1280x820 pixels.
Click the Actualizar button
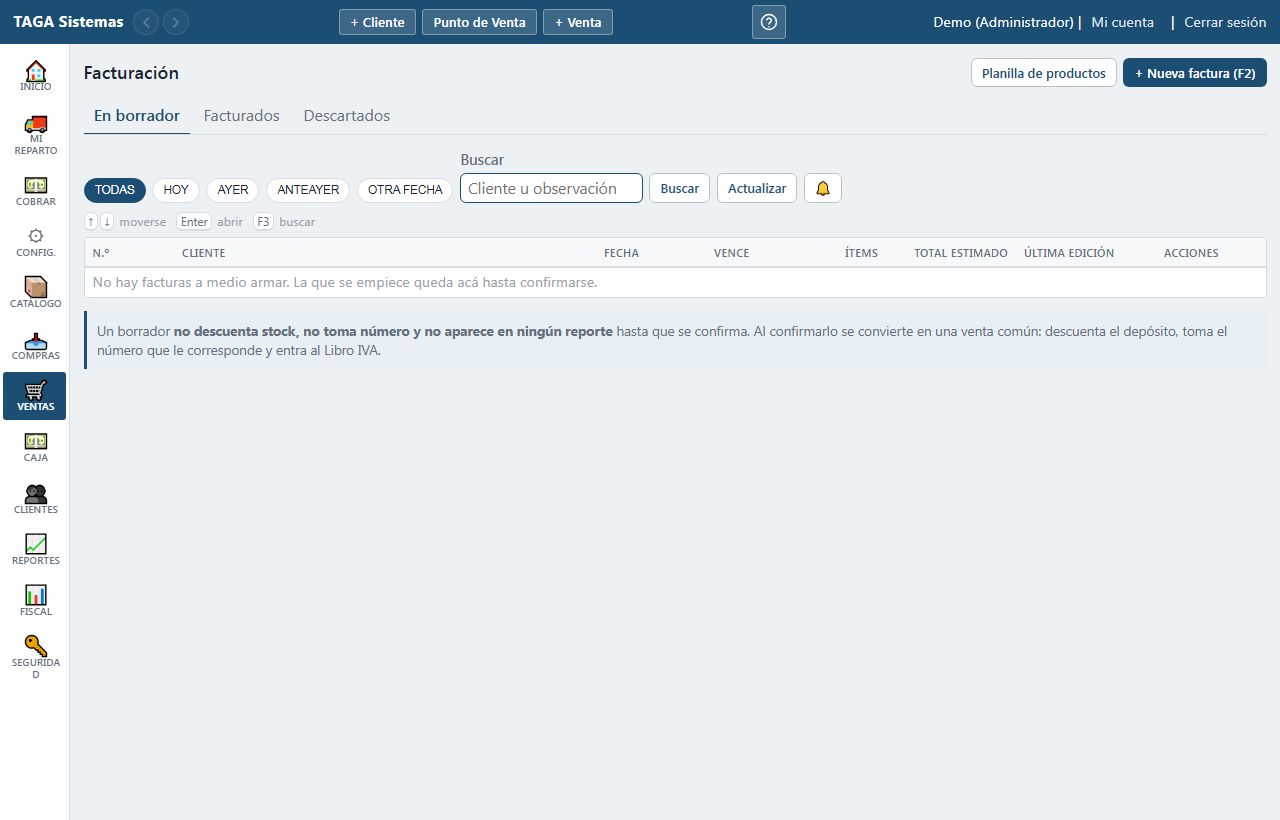pyautogui.click(x=757, y=188)
